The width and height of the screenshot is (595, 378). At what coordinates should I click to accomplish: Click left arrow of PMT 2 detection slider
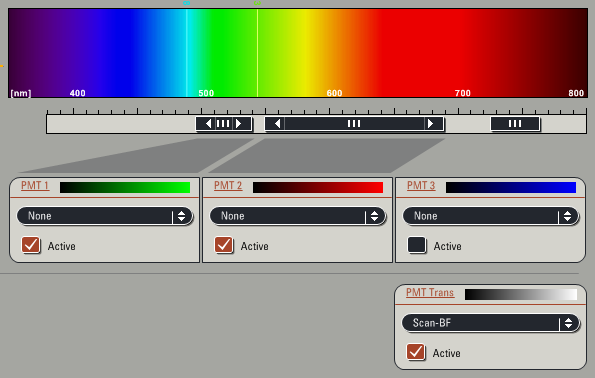tap(277, 124)
